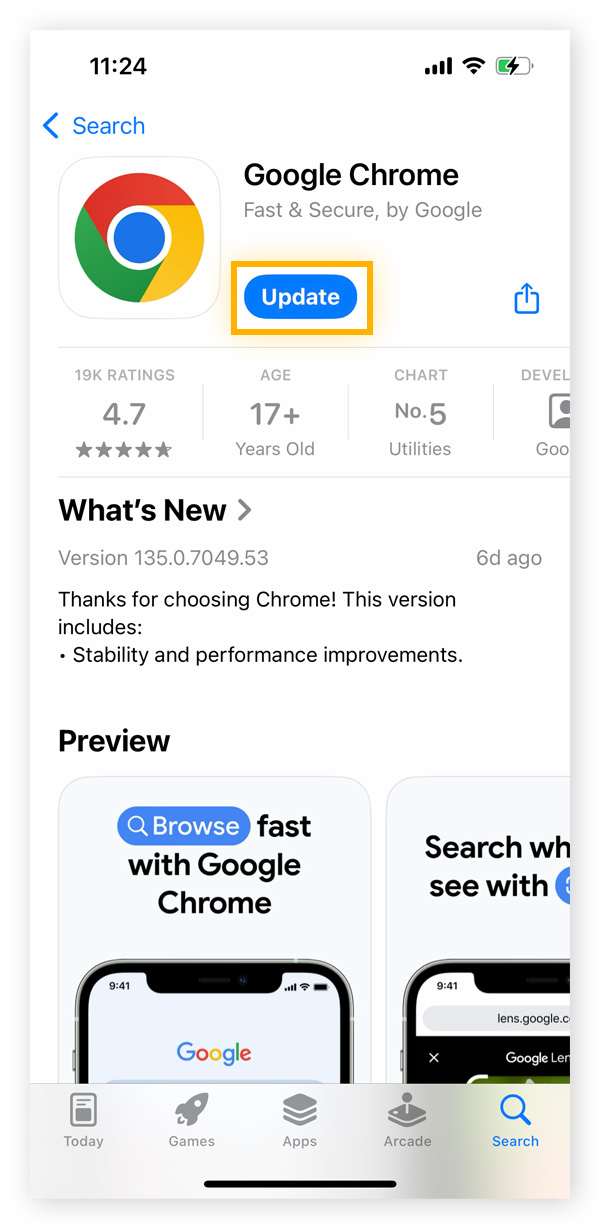
Task: Tap the Google Chrome app icon
Action: [x=139, y=237]
